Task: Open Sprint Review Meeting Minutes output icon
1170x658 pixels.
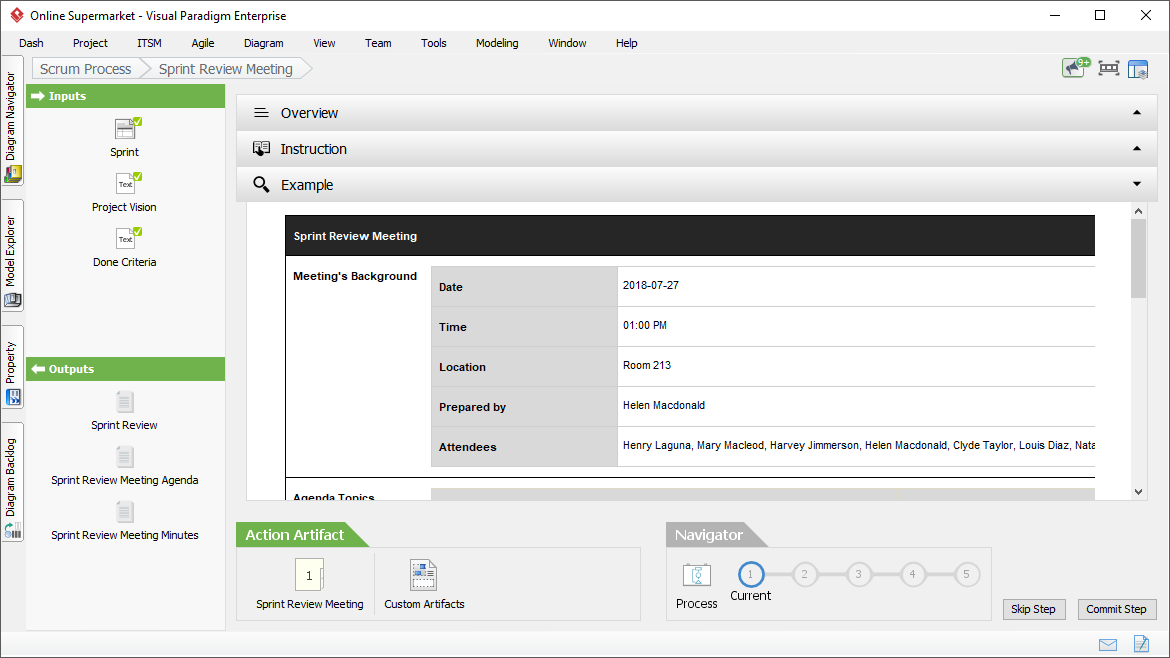Action: coord(125,512)
